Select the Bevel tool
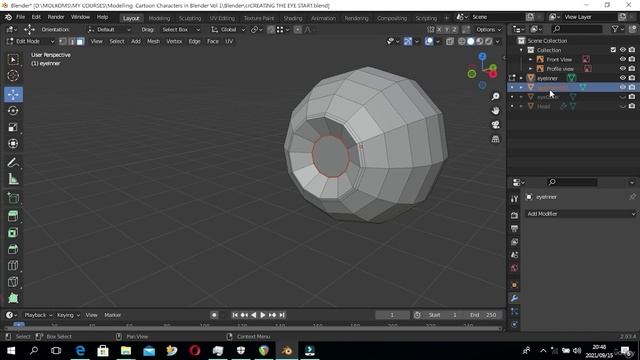640x360 pixels. point(13,249)
